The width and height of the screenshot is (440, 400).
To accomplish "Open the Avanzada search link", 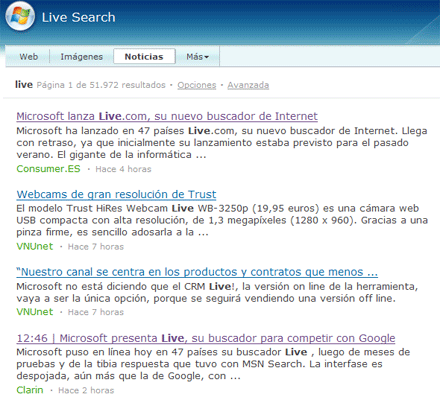I will [x=248, y=85].
